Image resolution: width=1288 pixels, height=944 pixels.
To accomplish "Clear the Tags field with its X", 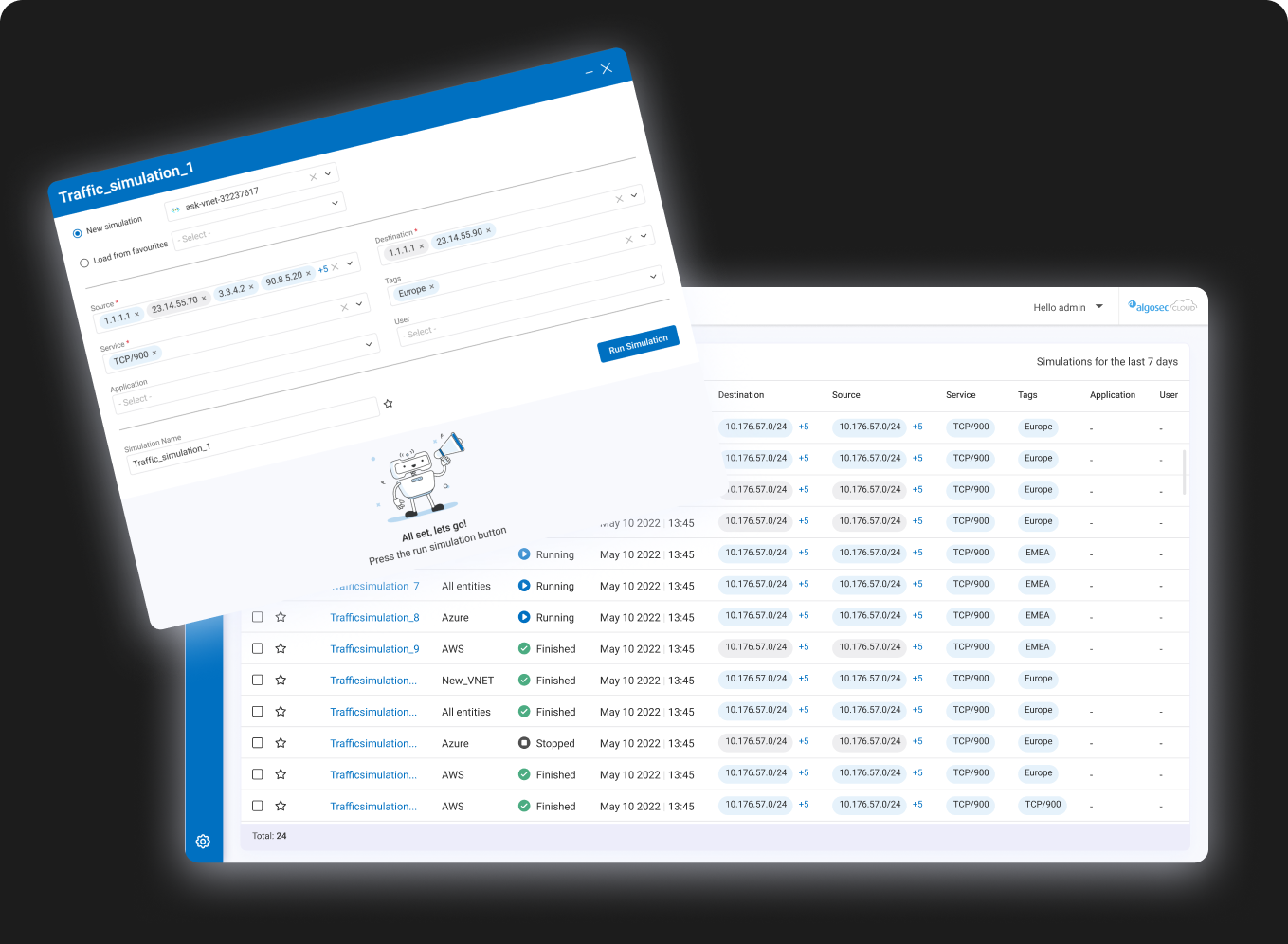I will tap(628, 240).
